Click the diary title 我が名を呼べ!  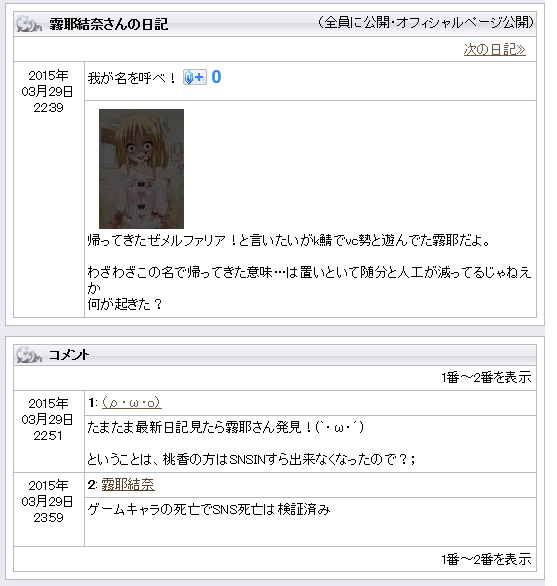[132, 78]
